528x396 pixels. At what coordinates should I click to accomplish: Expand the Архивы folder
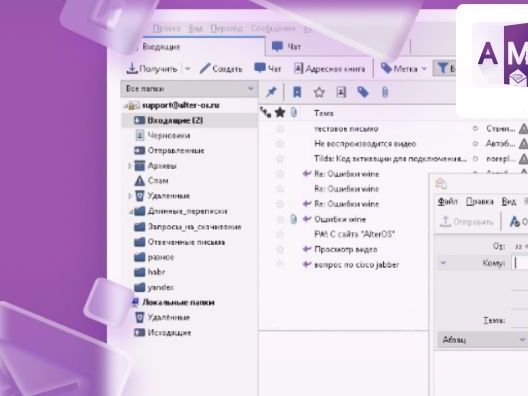pos(130,166)
